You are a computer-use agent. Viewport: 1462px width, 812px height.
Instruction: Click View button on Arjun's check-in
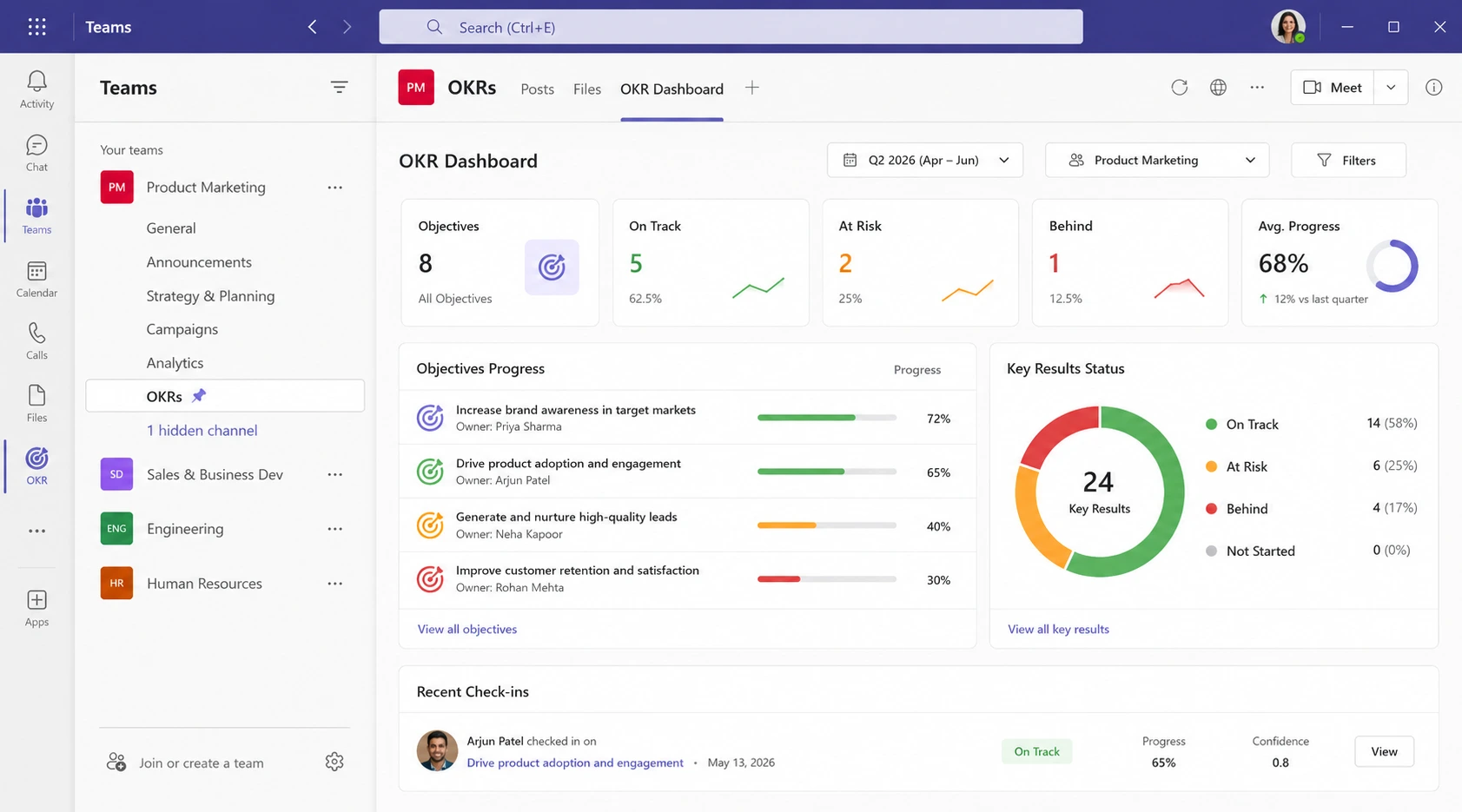1384,751
